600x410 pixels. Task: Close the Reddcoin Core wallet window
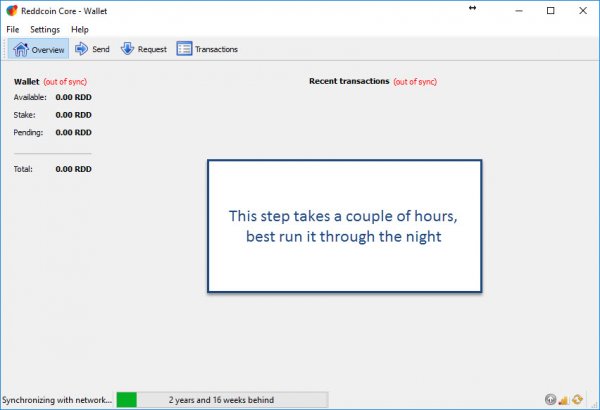tap(583, 11)
